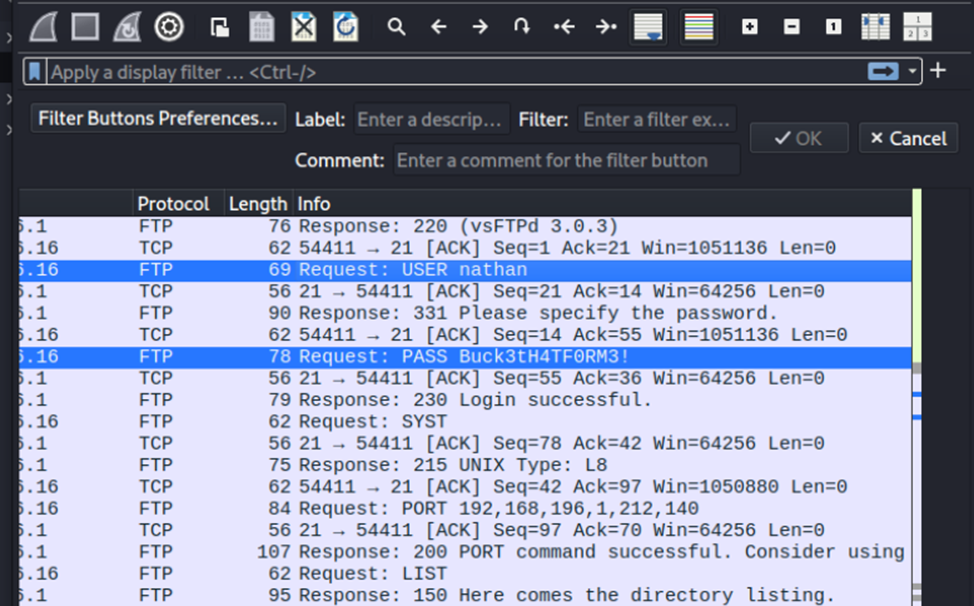Find a packet with magnifier icon
This screenshot has width=974, height=606.
coord(396,27)
